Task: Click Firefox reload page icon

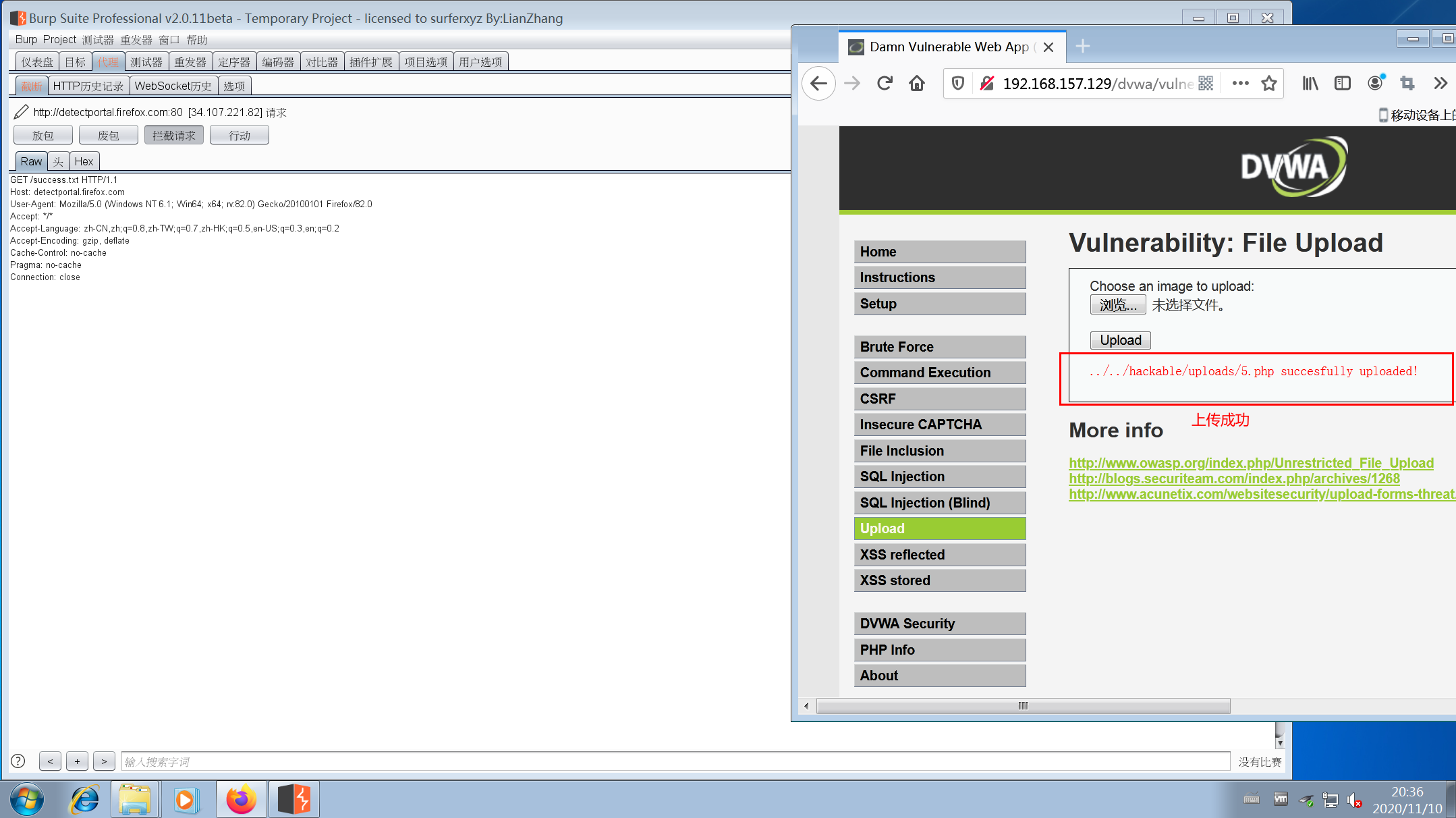Action: point(885,83)
